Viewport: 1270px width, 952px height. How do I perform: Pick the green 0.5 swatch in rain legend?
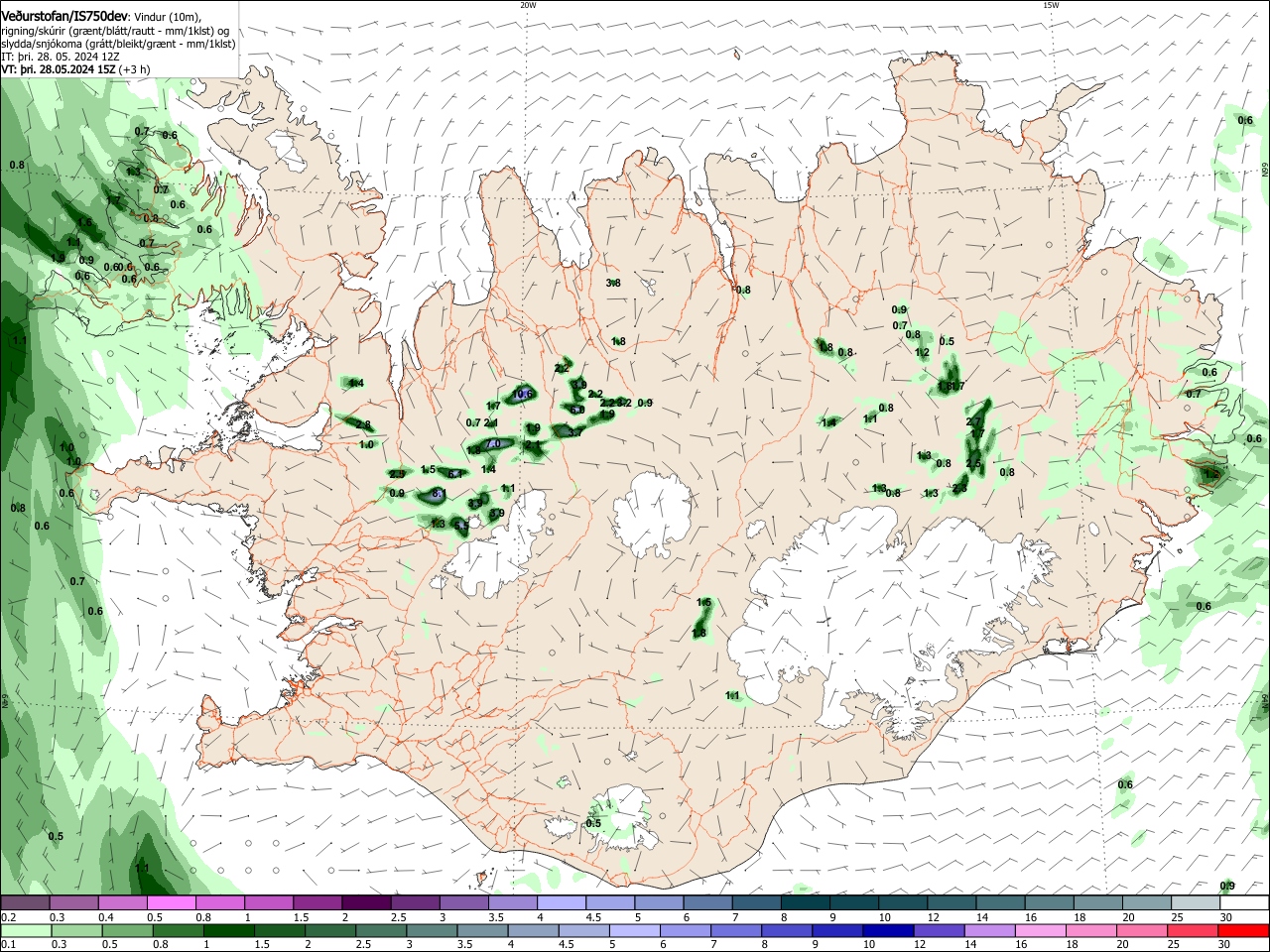pyautogui.click(x=127, y=931)
